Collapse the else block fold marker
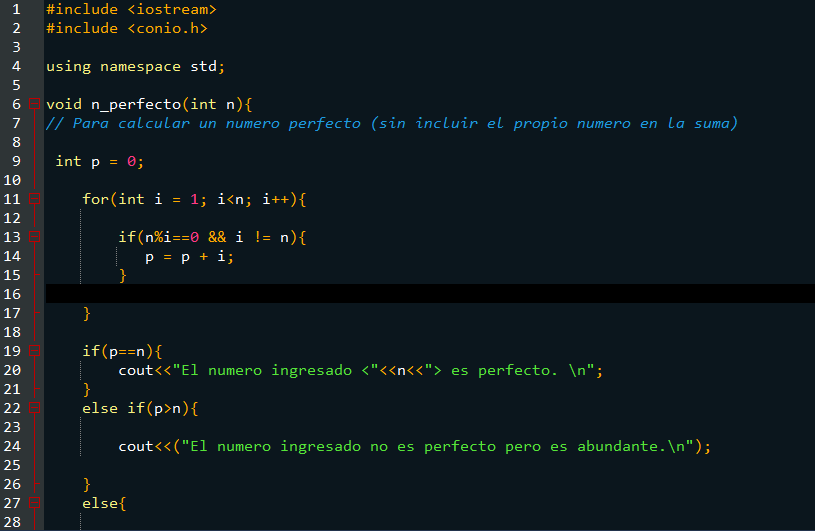Viewport: 815px width, 531px height. [34, 503]
